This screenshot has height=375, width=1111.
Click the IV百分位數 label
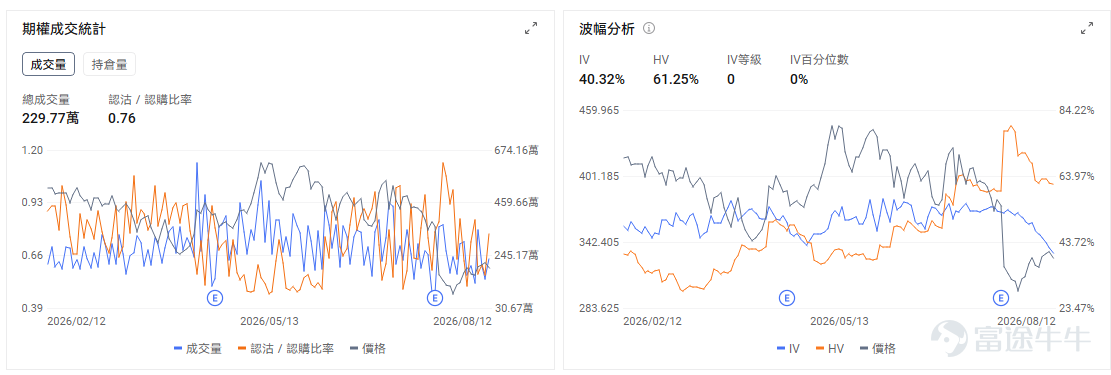click(819, 60)
